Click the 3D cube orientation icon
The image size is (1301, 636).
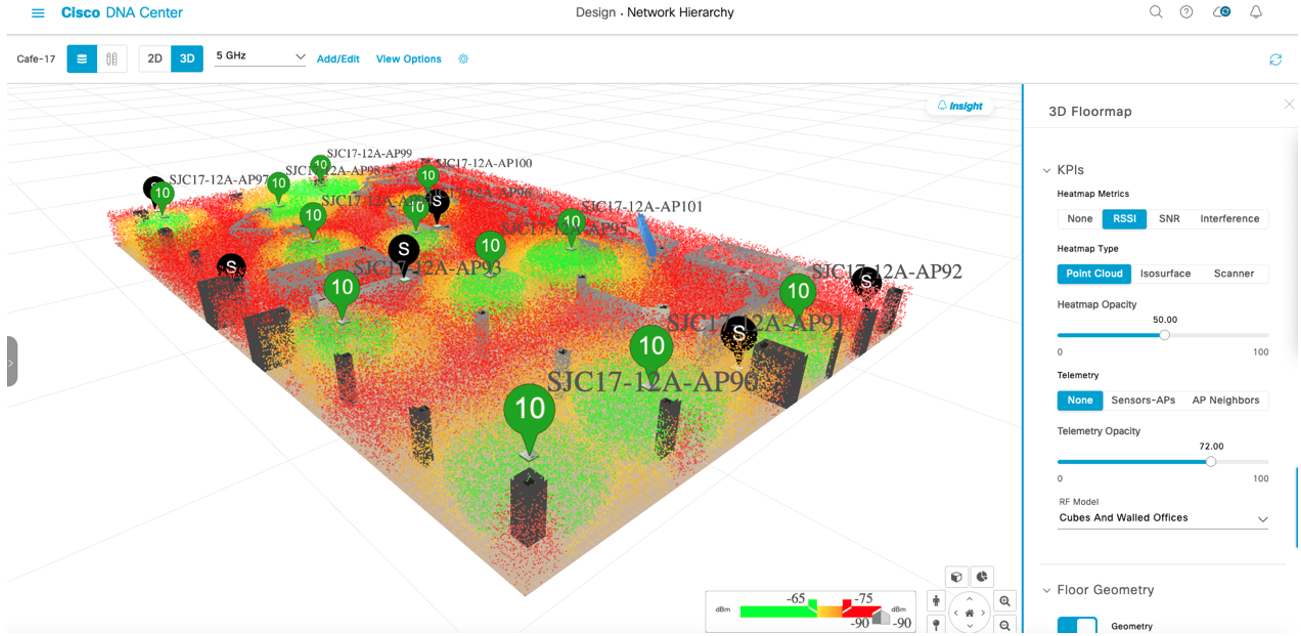click(x=957, y=577)
